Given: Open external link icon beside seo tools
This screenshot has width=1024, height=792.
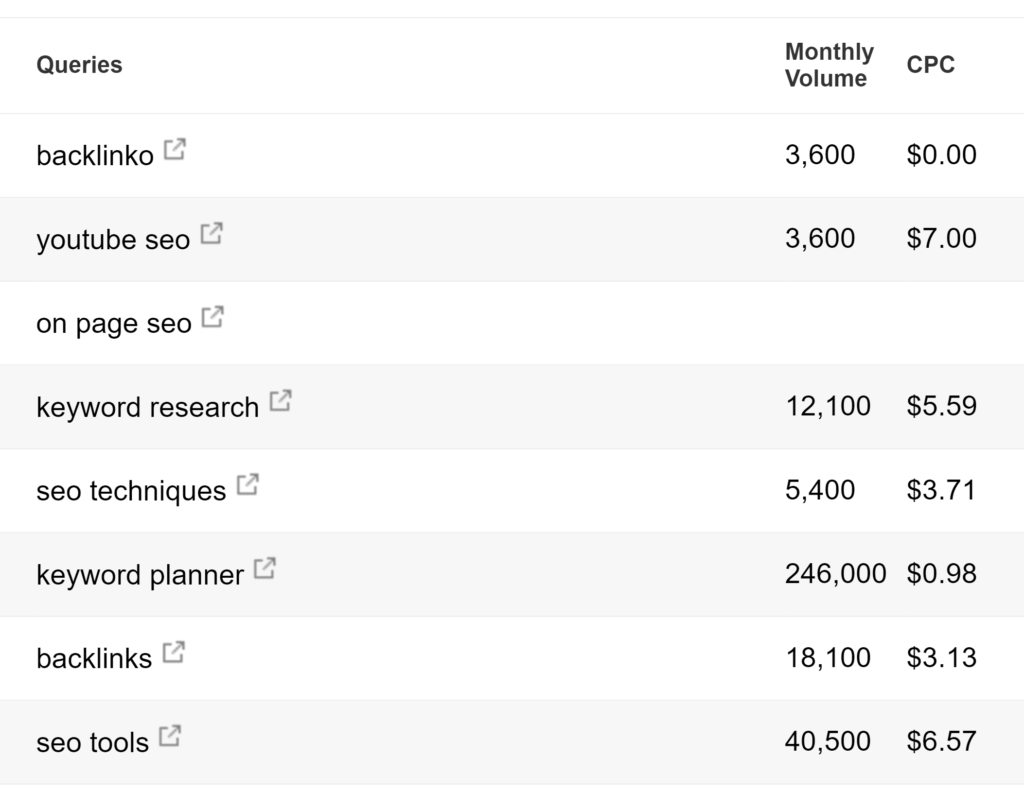Looking at the screenshot, I should point(170,735).
